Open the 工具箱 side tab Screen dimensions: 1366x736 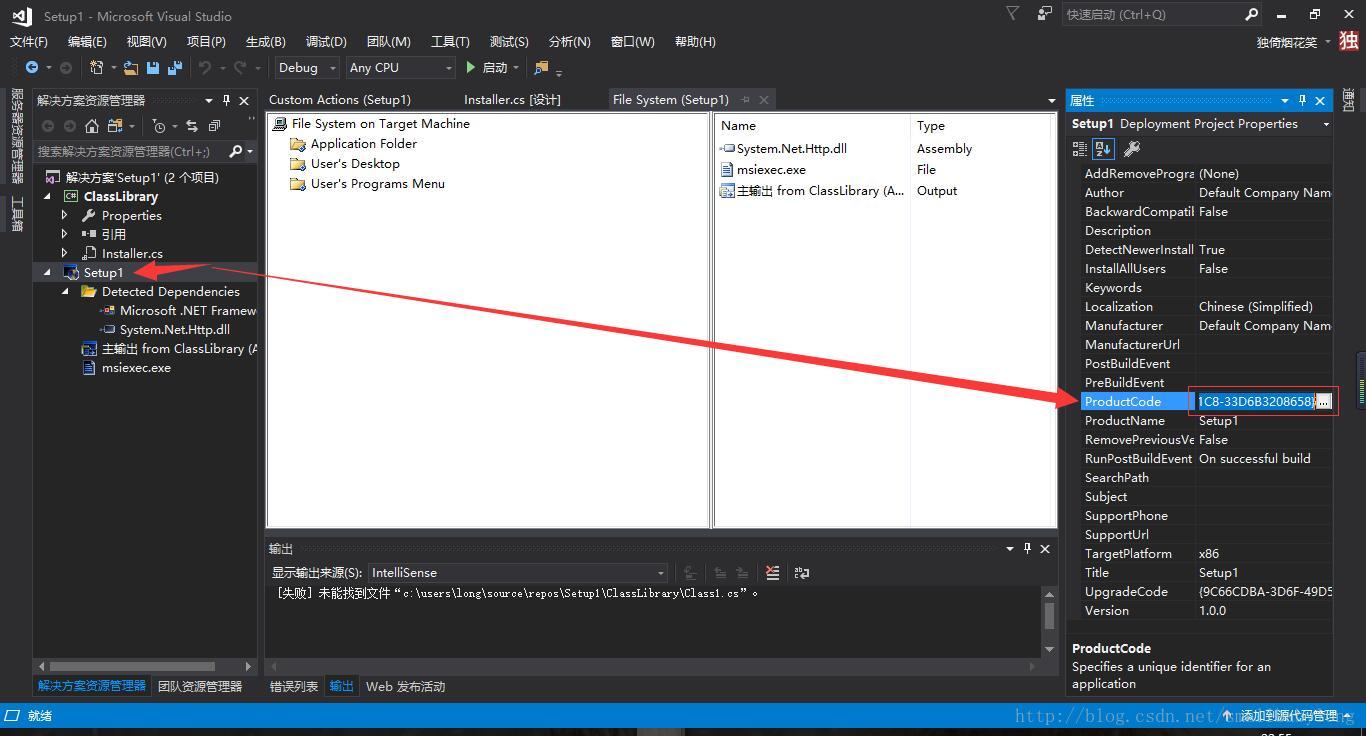coord(16,214)
